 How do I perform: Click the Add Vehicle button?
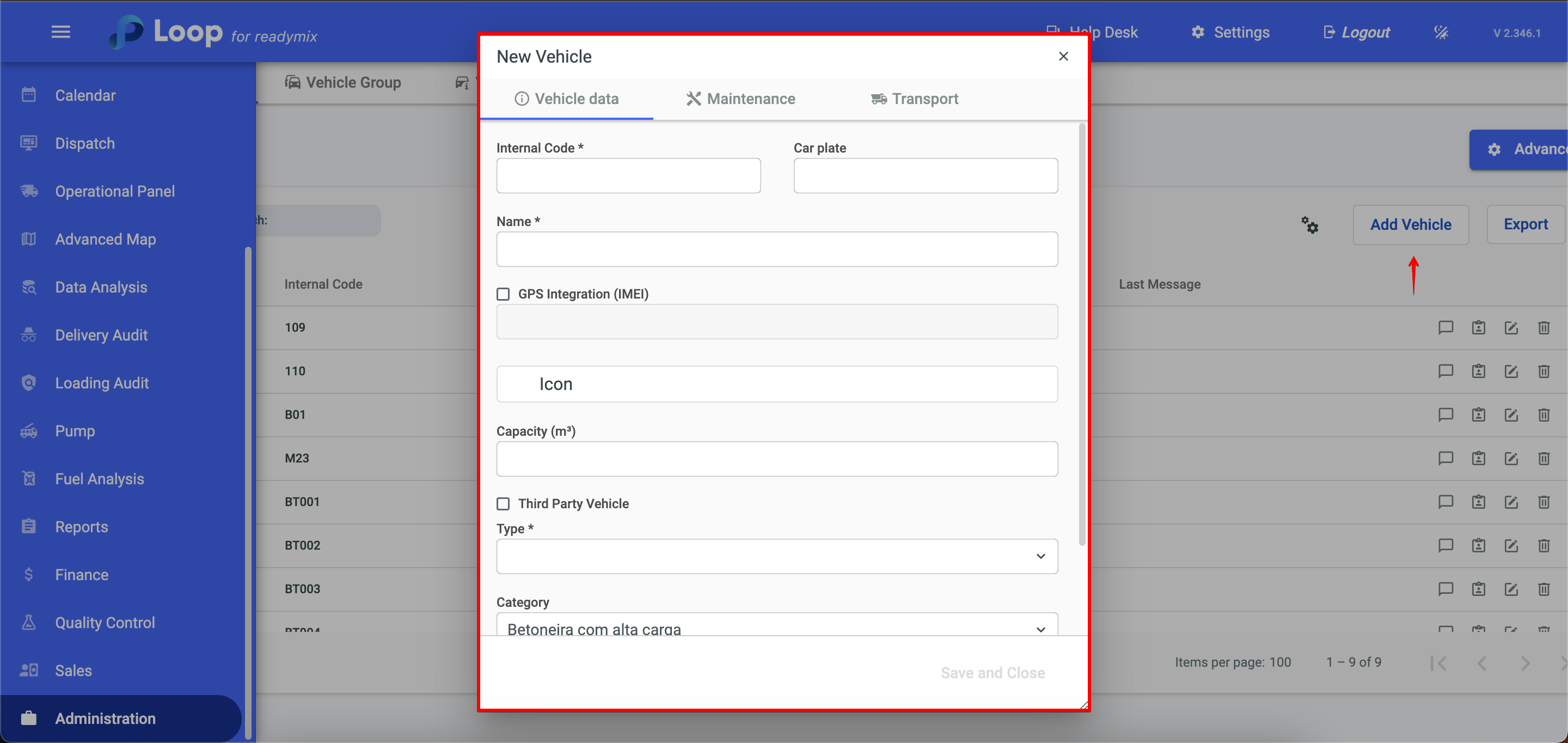[1410, 225]
